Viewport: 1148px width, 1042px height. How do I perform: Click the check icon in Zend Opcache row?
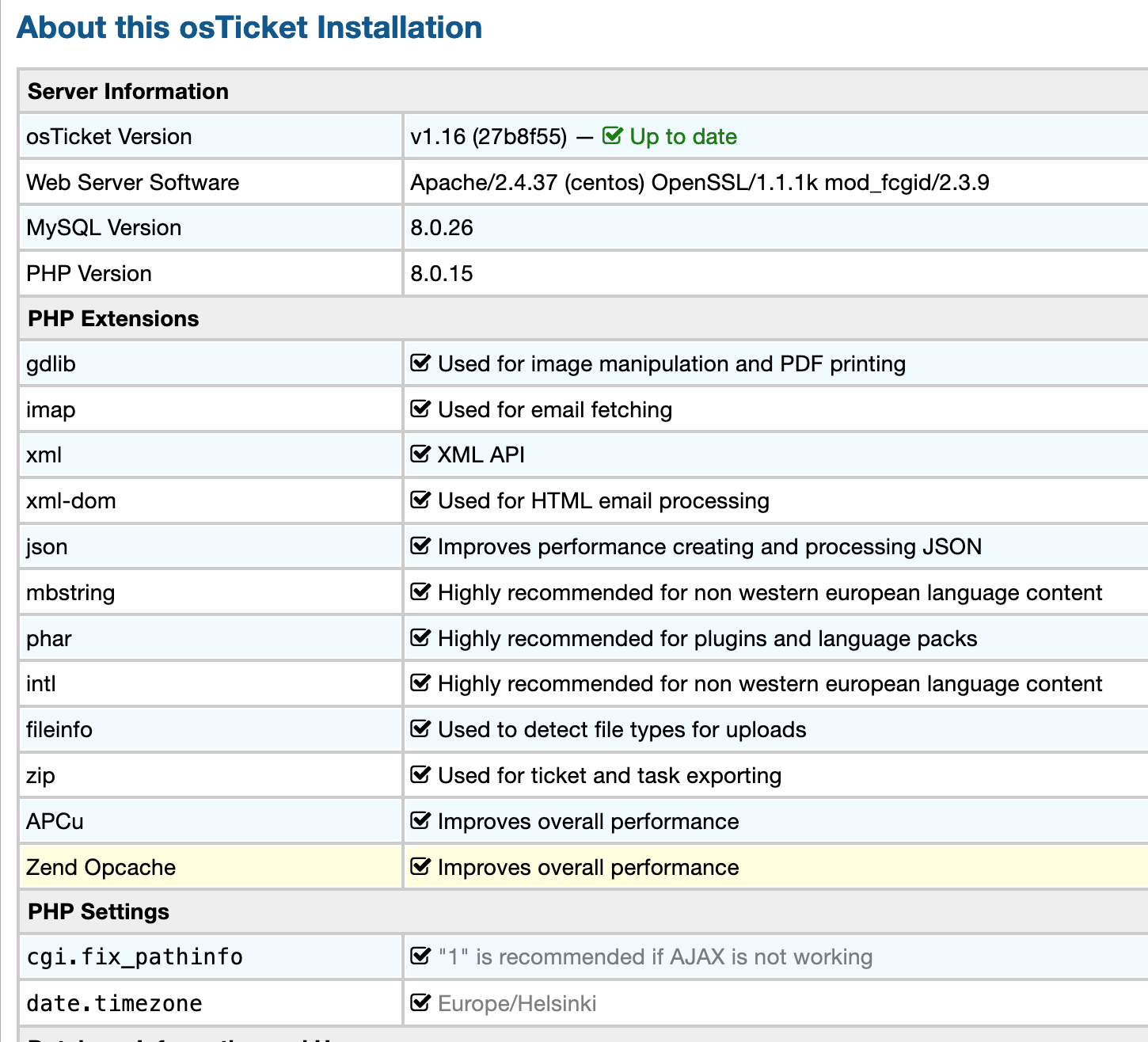420,867
